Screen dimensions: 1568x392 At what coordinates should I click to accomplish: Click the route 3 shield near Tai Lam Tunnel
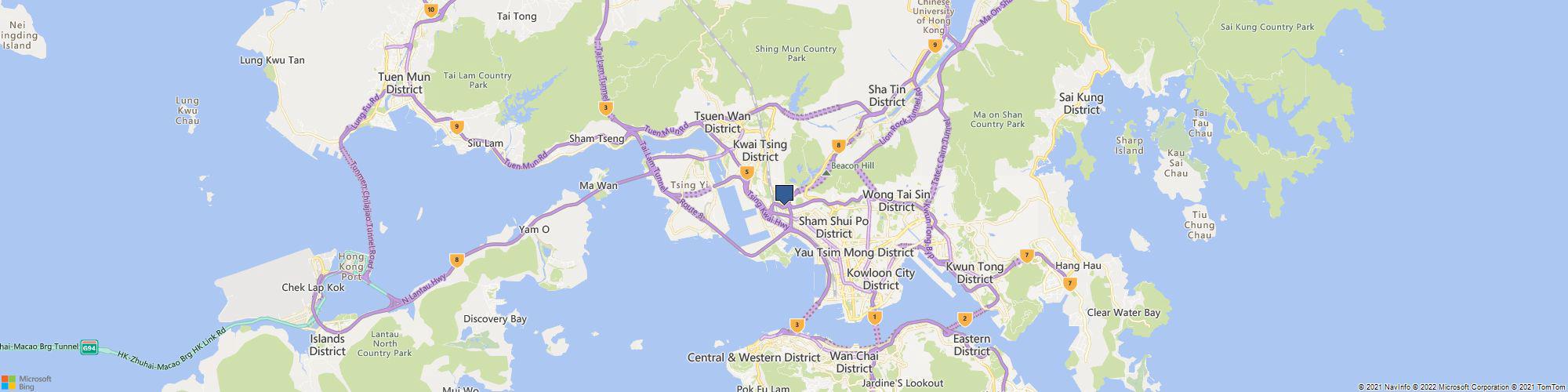point(604,108)
